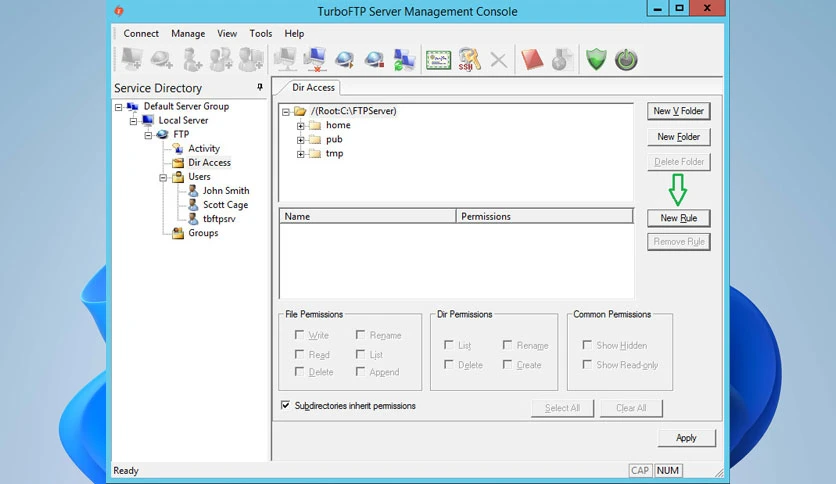Open the Manage menu

click(188, 33)
